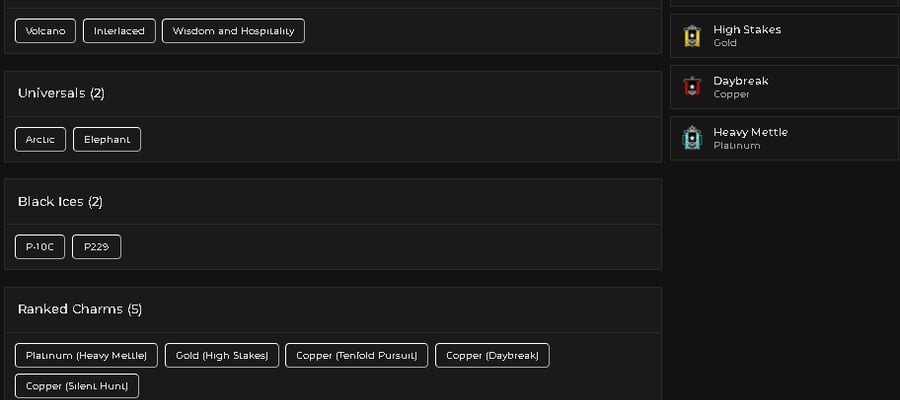This screenshot has width=900, height=400.
Task: Choose the Copper (Silent Hunt) charm tag
Action: pos(77,386)
